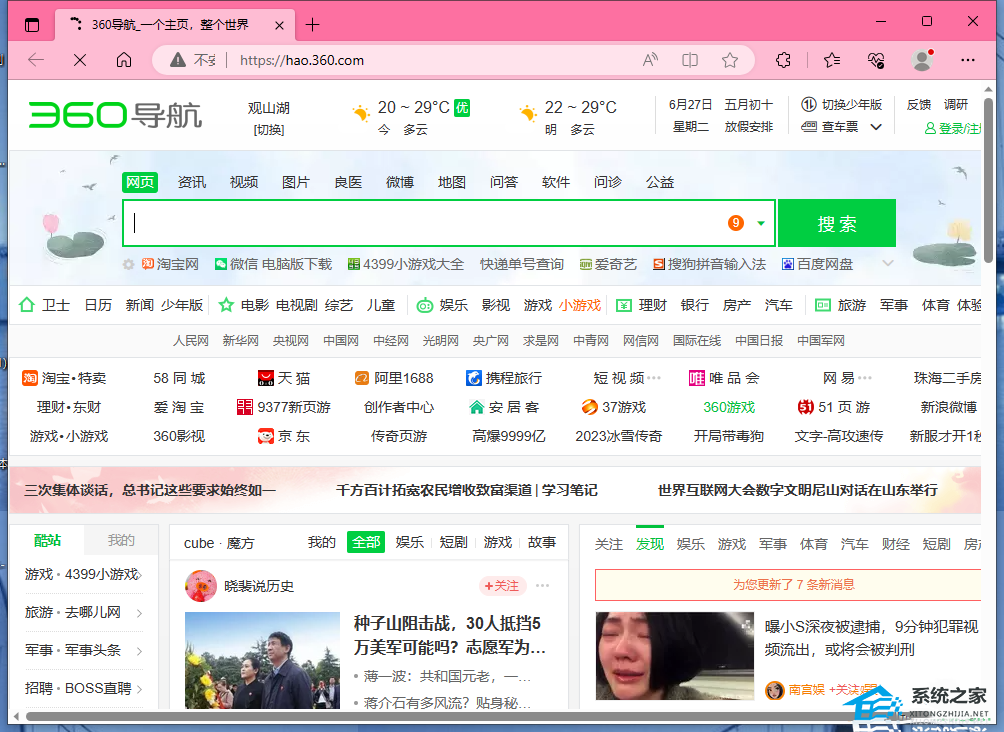Expand 招聘·BOSS直聘 sidebar chevron

[140, 689]
